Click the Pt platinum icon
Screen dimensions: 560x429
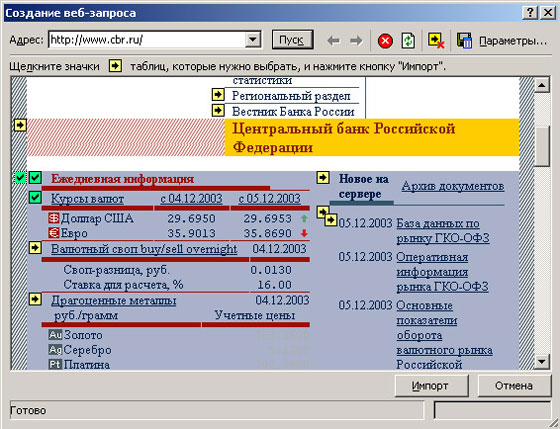click(x=55, y=364)
